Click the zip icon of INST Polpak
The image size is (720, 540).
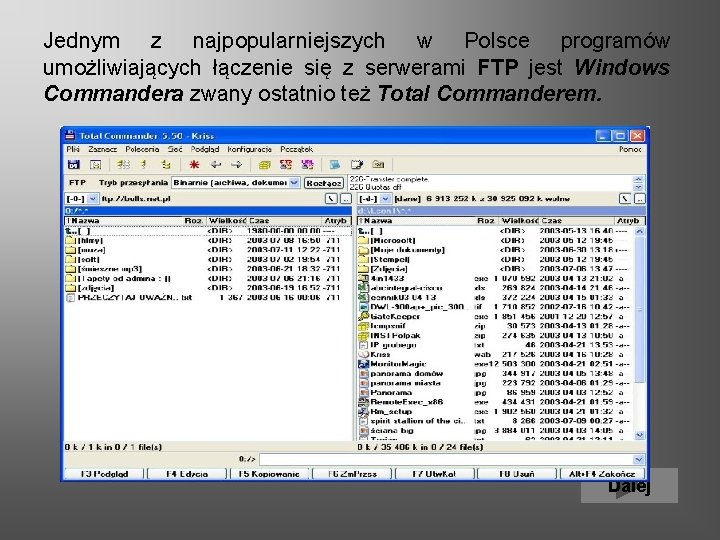point(363,335)
